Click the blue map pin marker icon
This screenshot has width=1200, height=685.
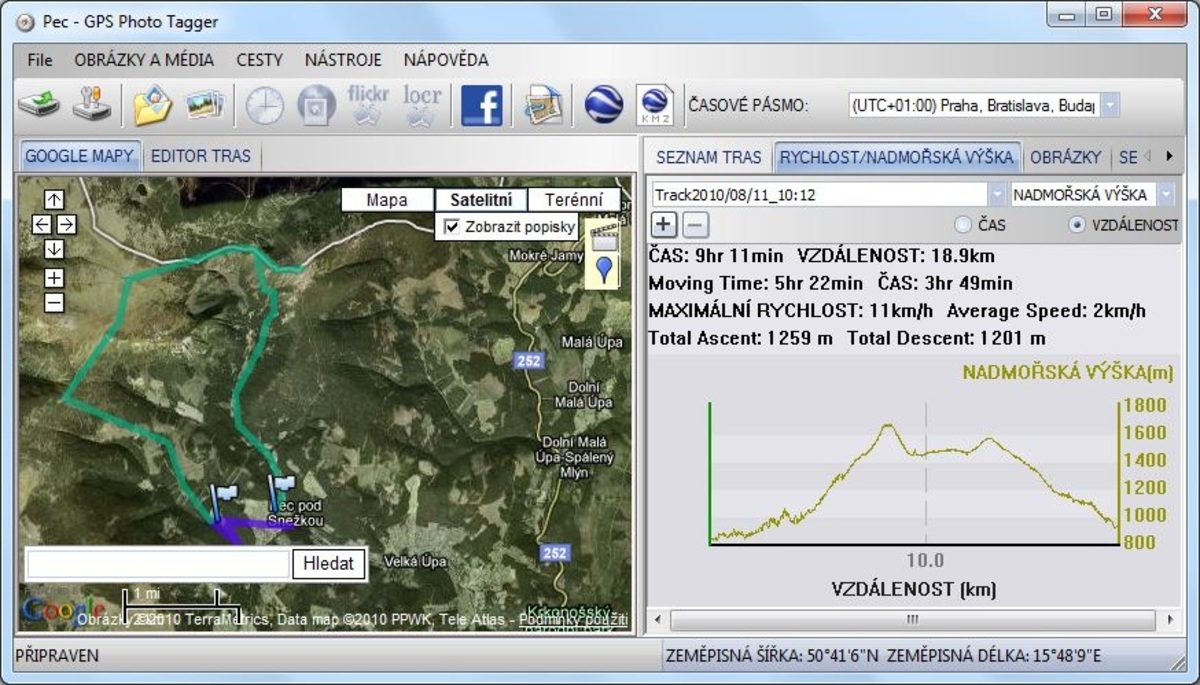coord(603,268)
